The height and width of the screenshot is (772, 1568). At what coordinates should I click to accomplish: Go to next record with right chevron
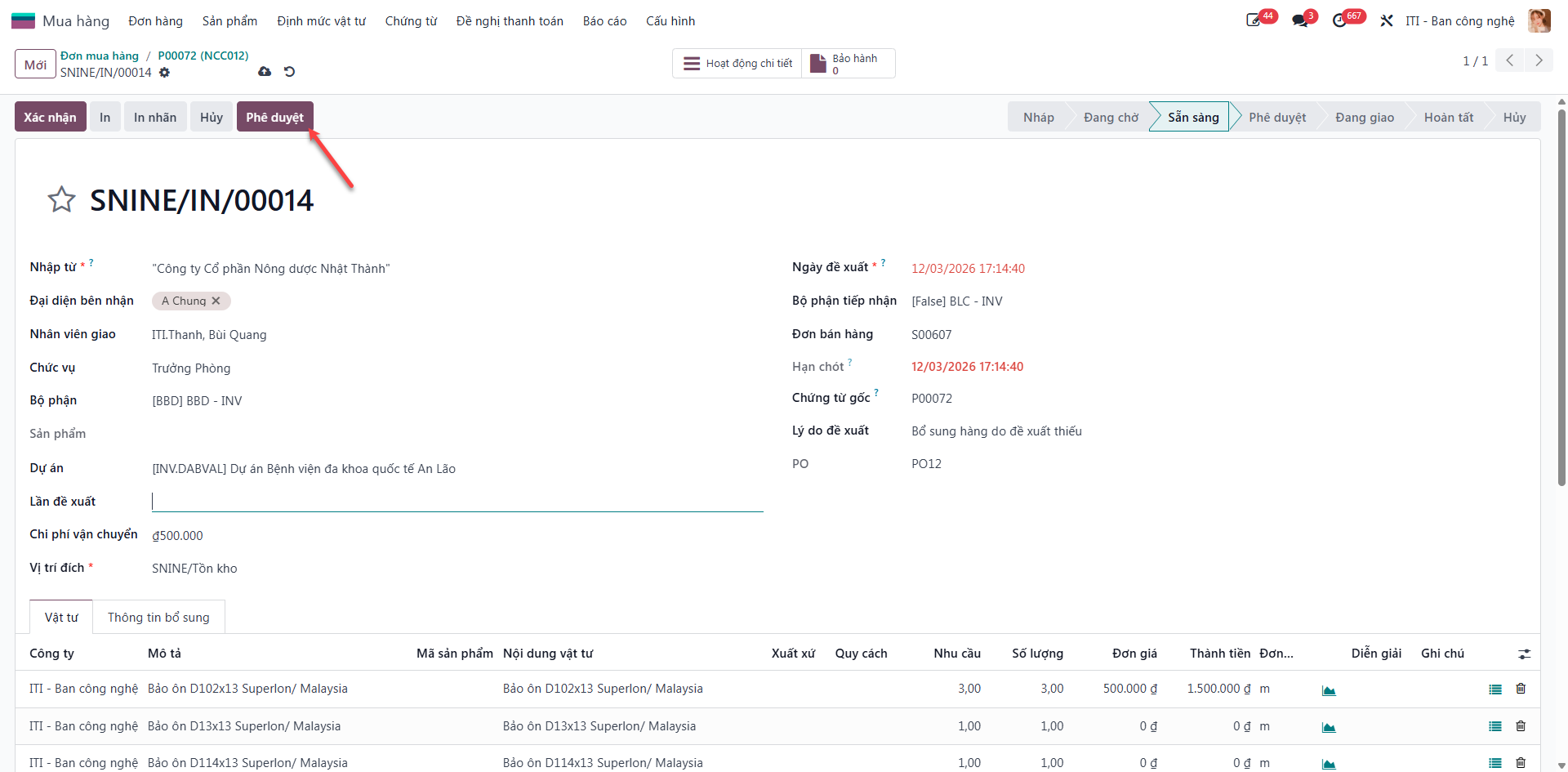pos(1539,60)
